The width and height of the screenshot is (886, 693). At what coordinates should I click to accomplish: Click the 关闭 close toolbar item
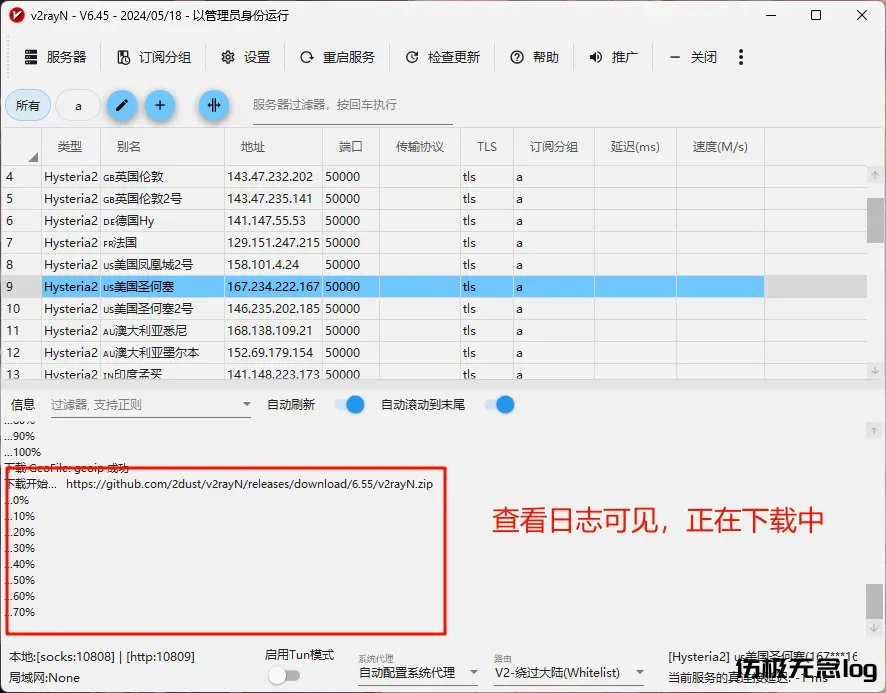pyautogui.click(x=692, y=57)
